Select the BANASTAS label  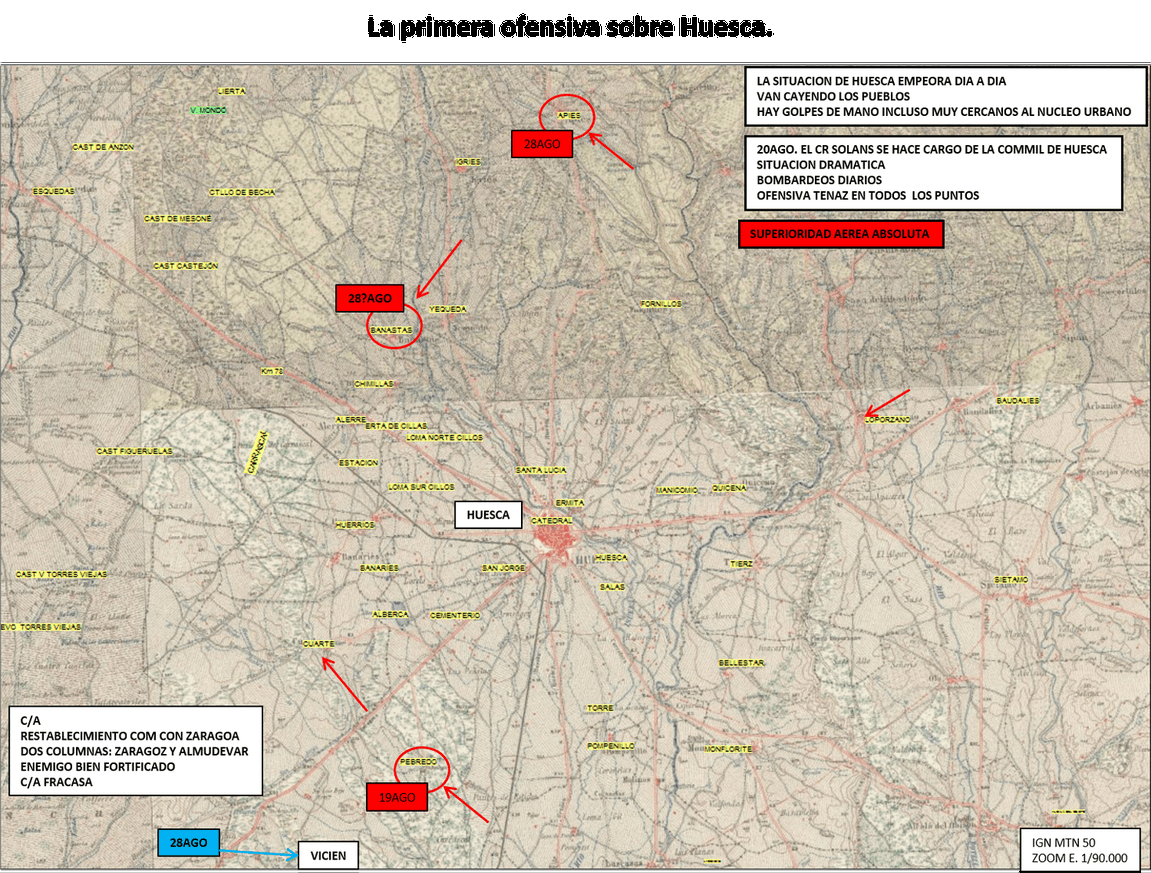[x=391, y=330]
